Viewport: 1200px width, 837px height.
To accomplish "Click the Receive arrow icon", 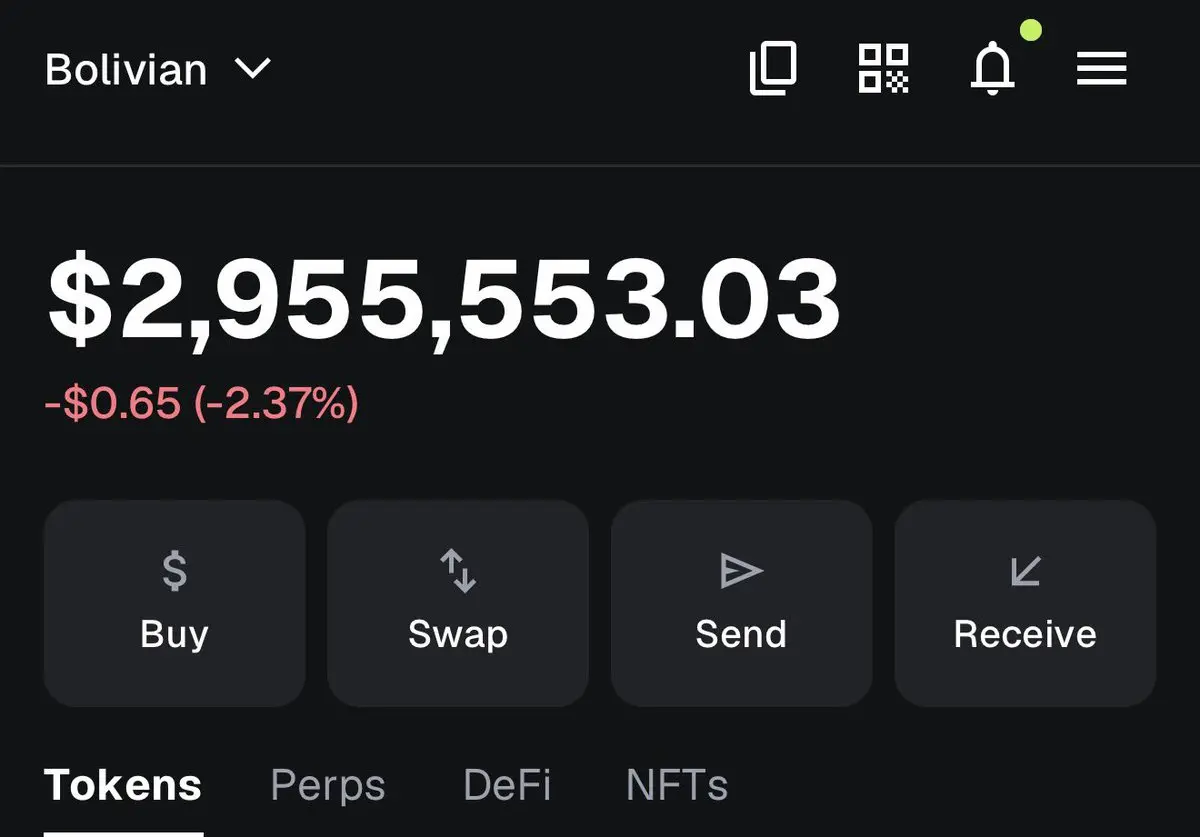I will click(x=1025, y=571).
